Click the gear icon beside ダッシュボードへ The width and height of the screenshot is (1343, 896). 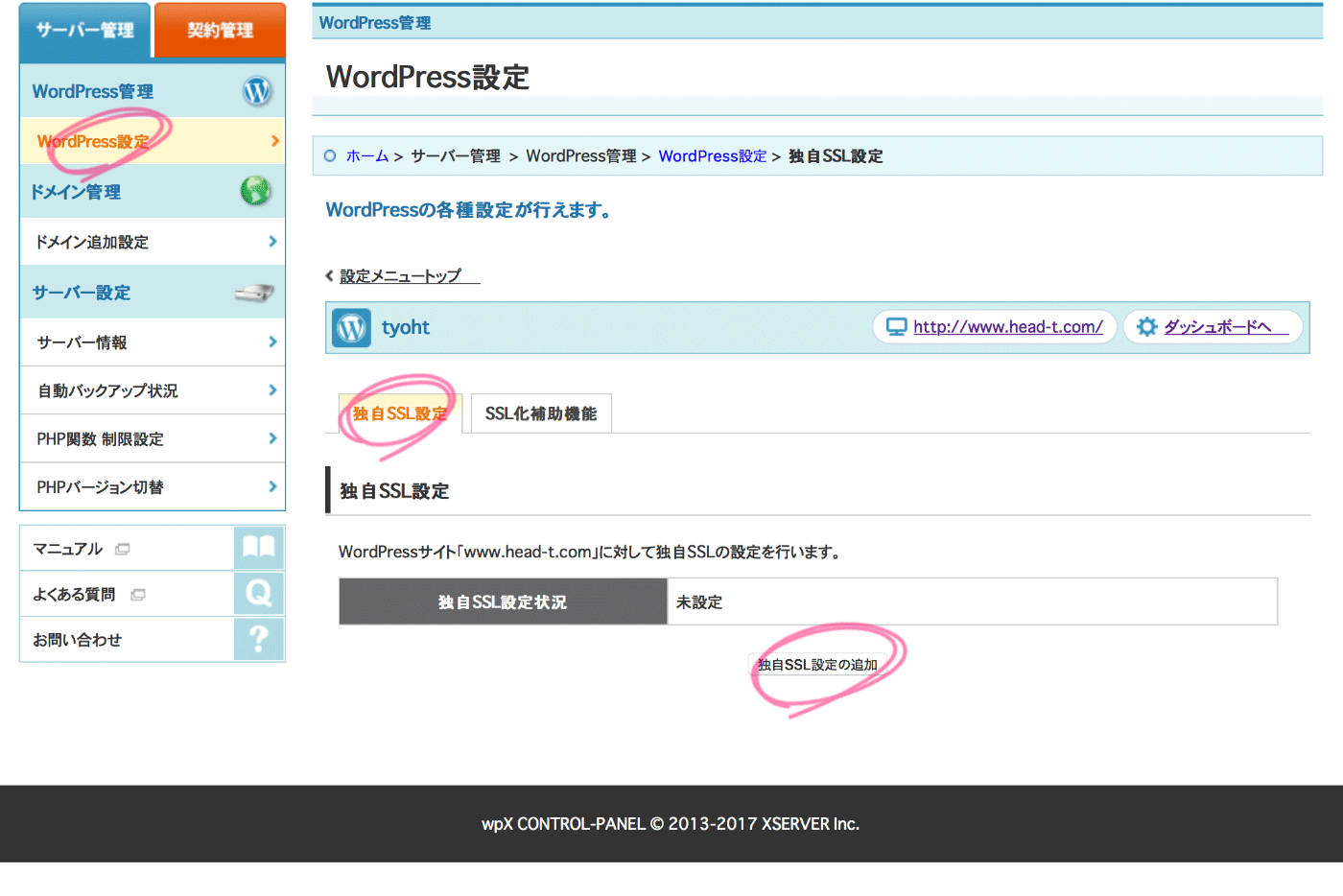1146,327
